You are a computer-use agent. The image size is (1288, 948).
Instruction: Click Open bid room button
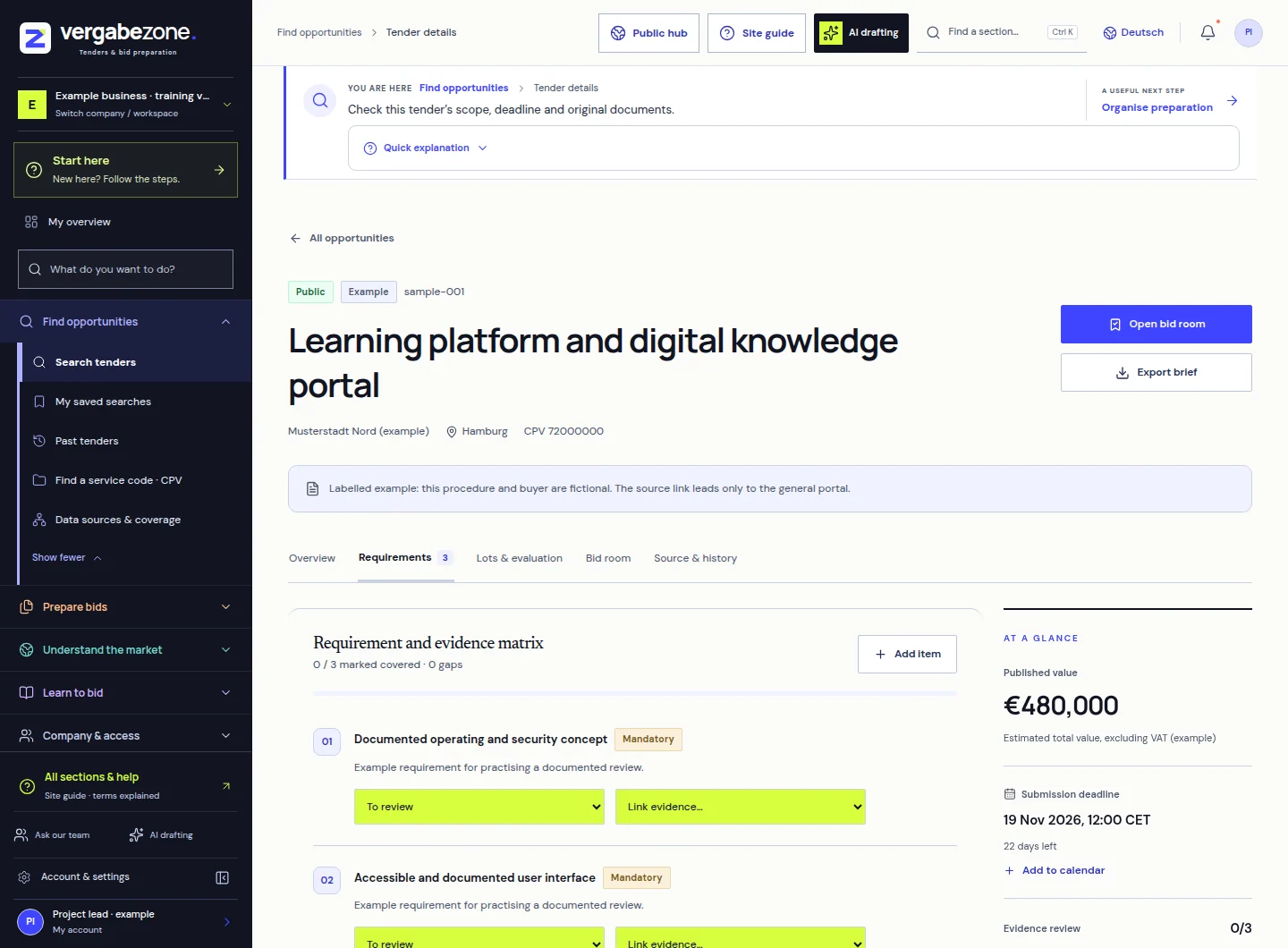pos(1156,324)
